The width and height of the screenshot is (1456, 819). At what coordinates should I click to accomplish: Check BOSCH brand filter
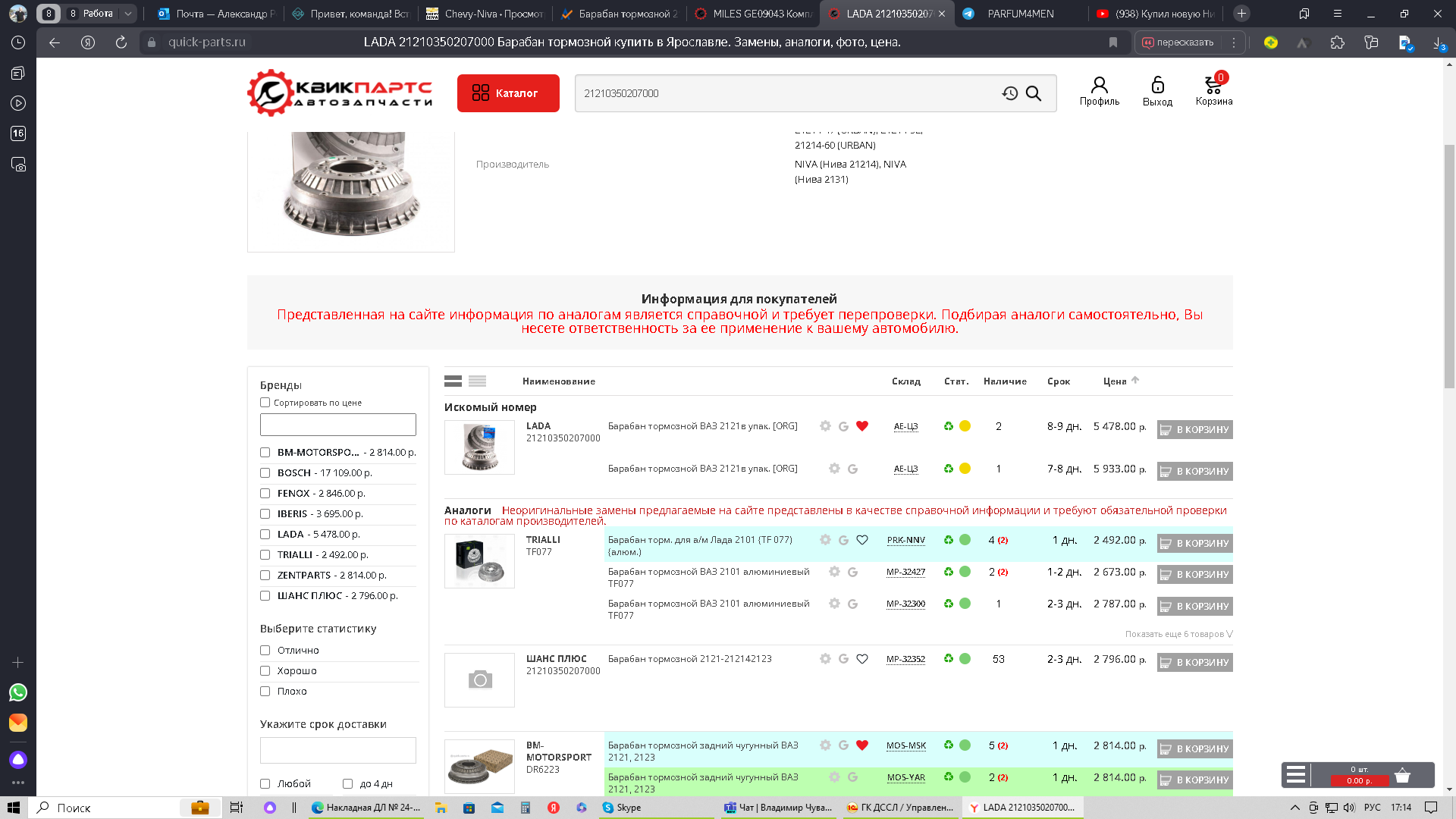(265, 473)
